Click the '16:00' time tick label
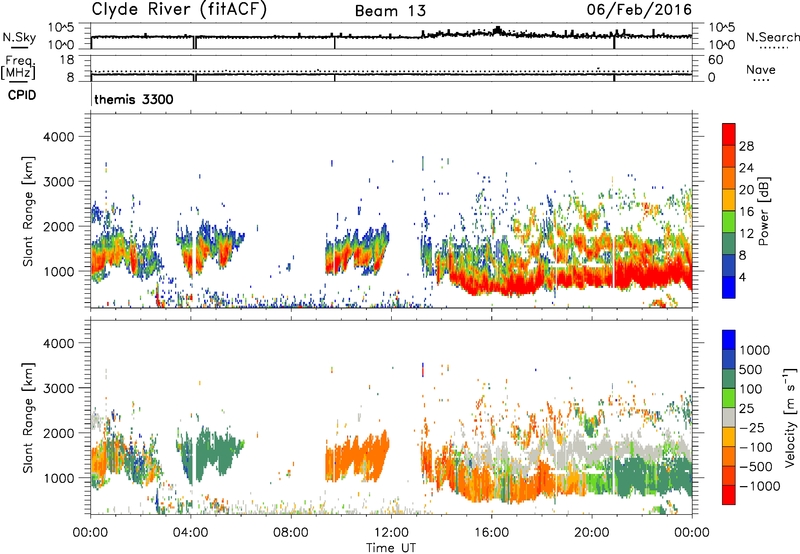 491,533
